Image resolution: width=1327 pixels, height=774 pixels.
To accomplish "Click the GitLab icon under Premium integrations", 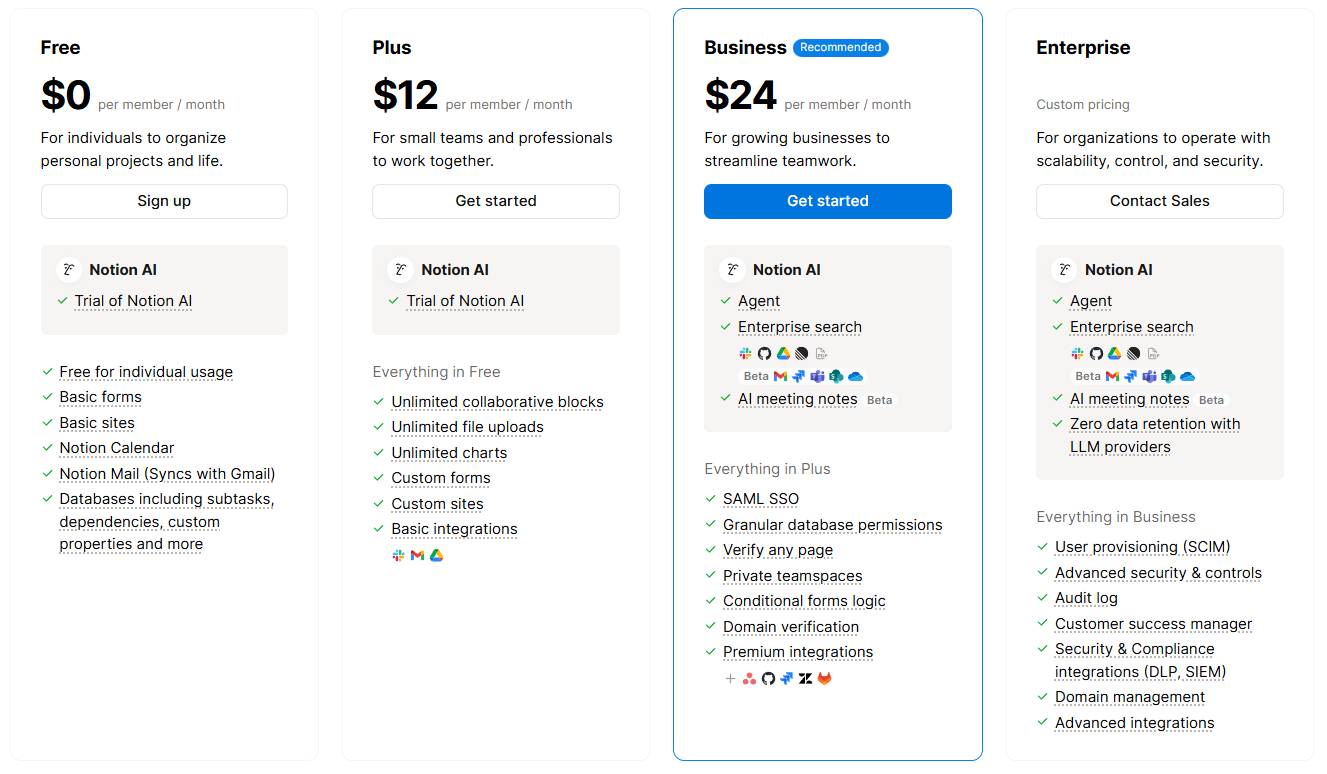I will pyautogui.click(x=824, y=678).
